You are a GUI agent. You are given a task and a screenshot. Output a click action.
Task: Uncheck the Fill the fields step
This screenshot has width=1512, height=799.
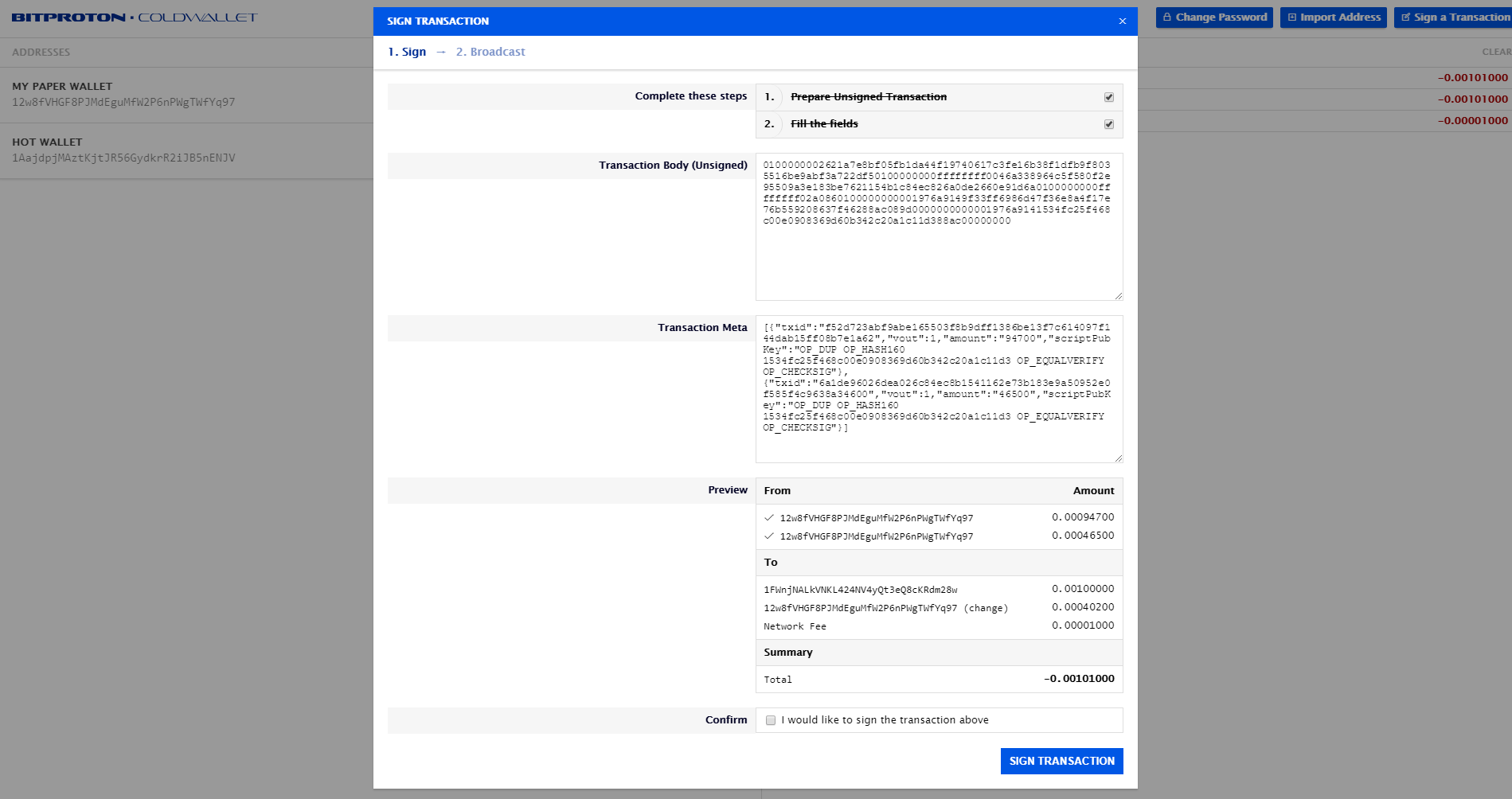[1108, 123]
